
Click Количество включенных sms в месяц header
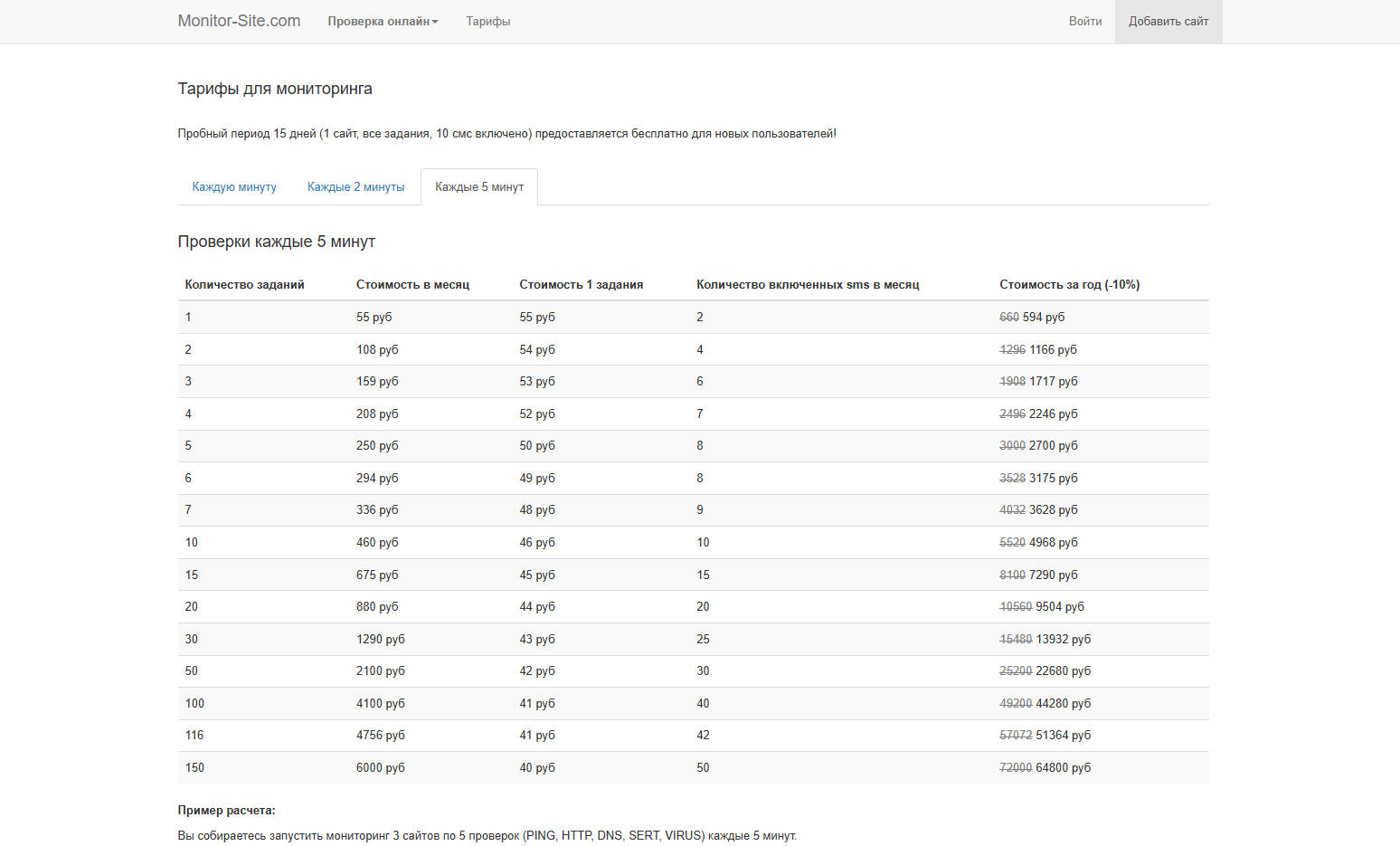pyautogui.click(x=807, y=285)
